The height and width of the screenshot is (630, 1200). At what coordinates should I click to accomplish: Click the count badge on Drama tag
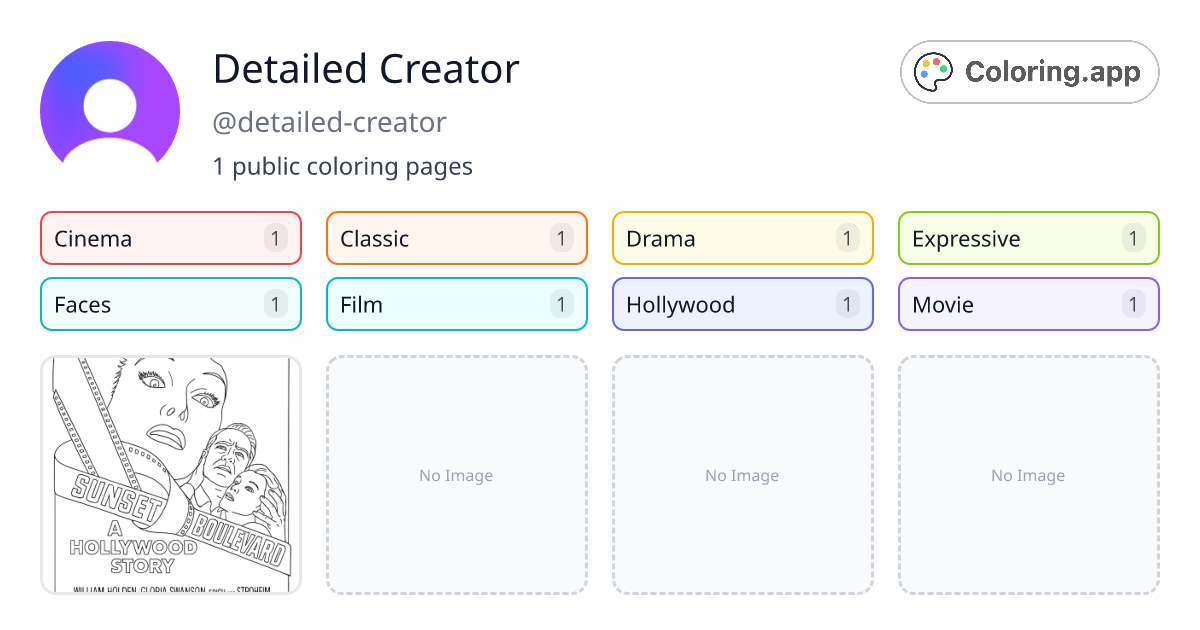click(848, 238)
